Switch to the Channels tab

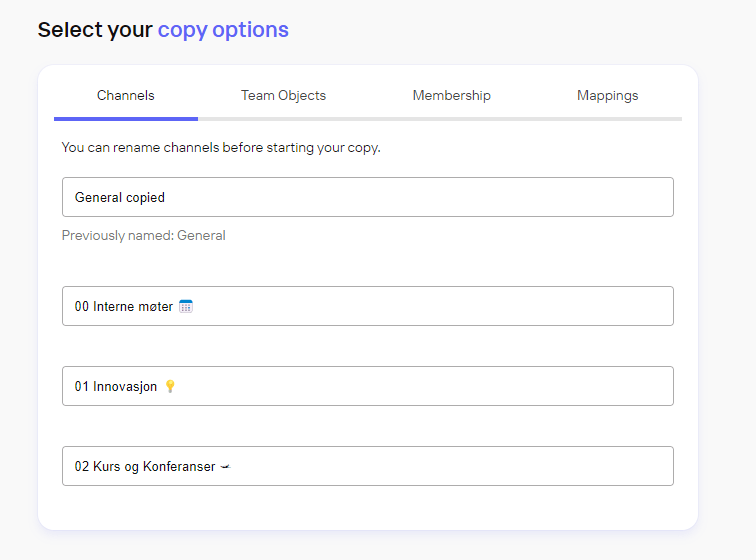(126, 96)
